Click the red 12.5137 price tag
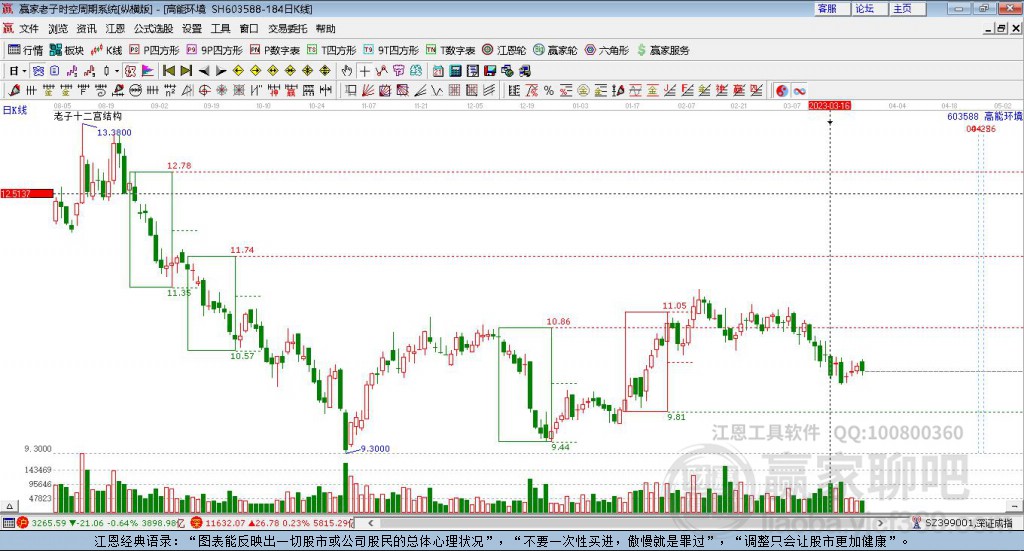Screen dimensions: 1024x551 (x=27, y=193)
